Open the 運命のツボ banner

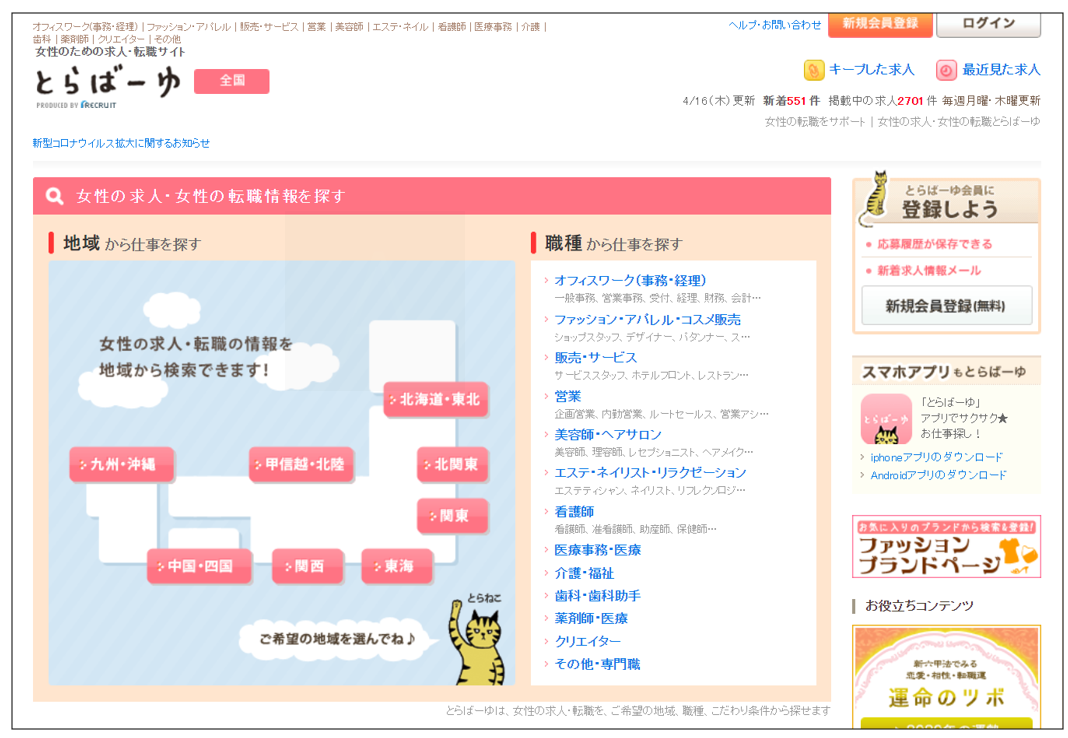pyautogui.click(x=946, y=680)
